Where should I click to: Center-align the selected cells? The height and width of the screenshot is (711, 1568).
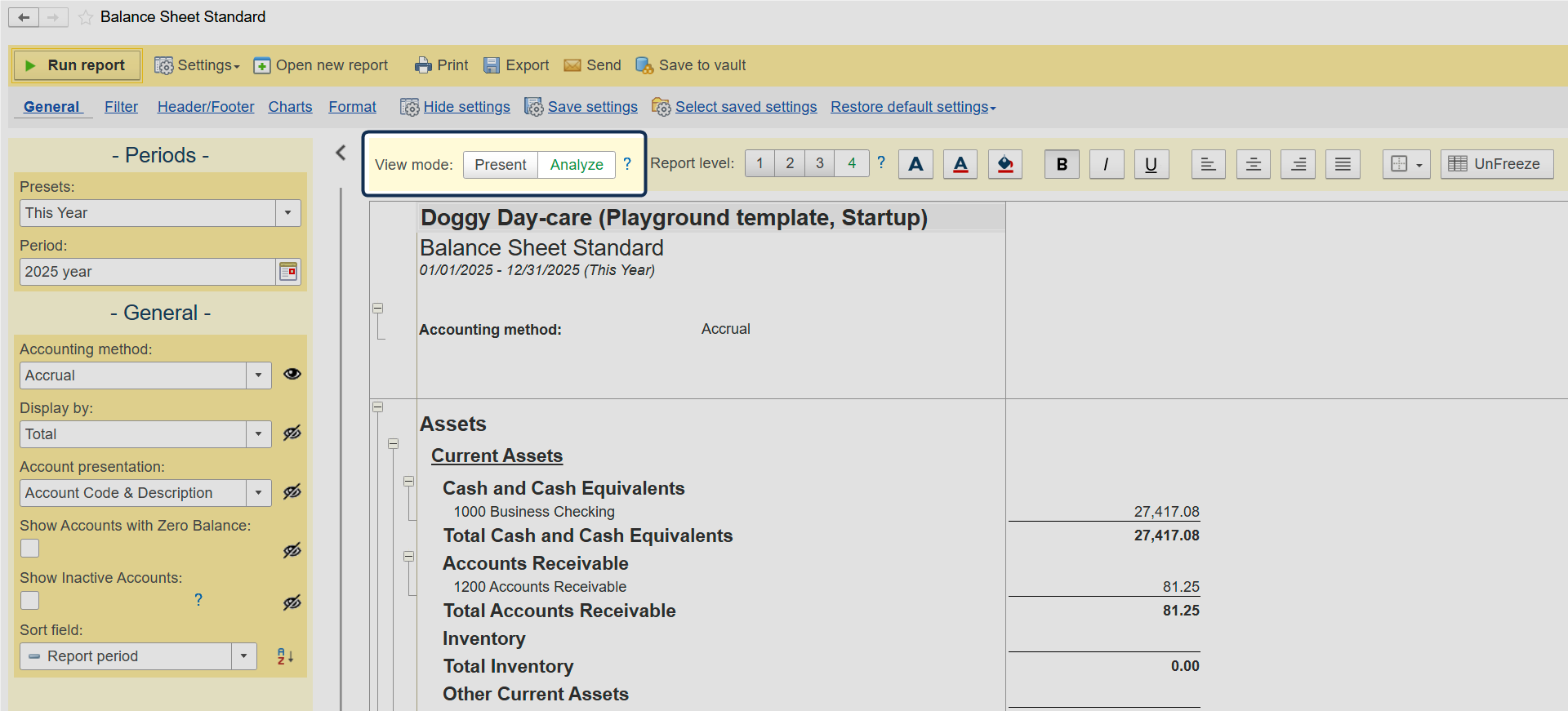coord(1253,164)
